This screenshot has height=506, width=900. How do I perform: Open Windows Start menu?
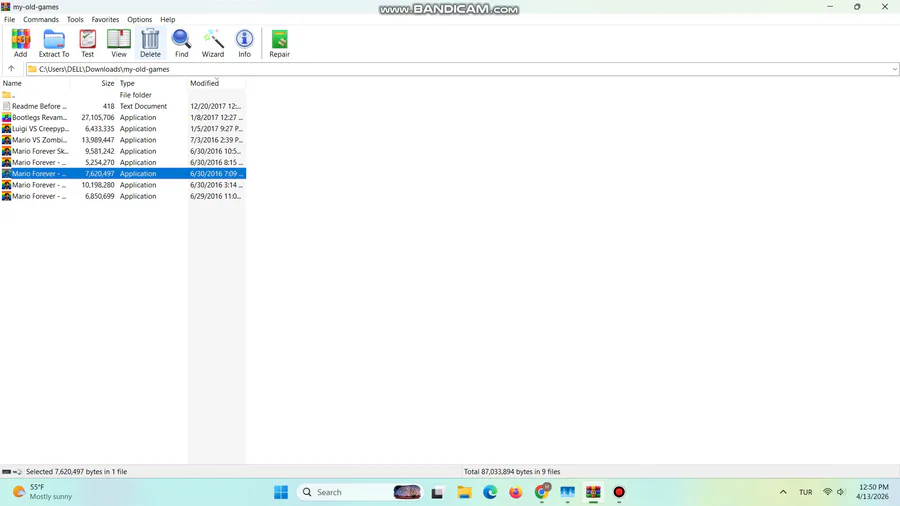click(281, 492)
